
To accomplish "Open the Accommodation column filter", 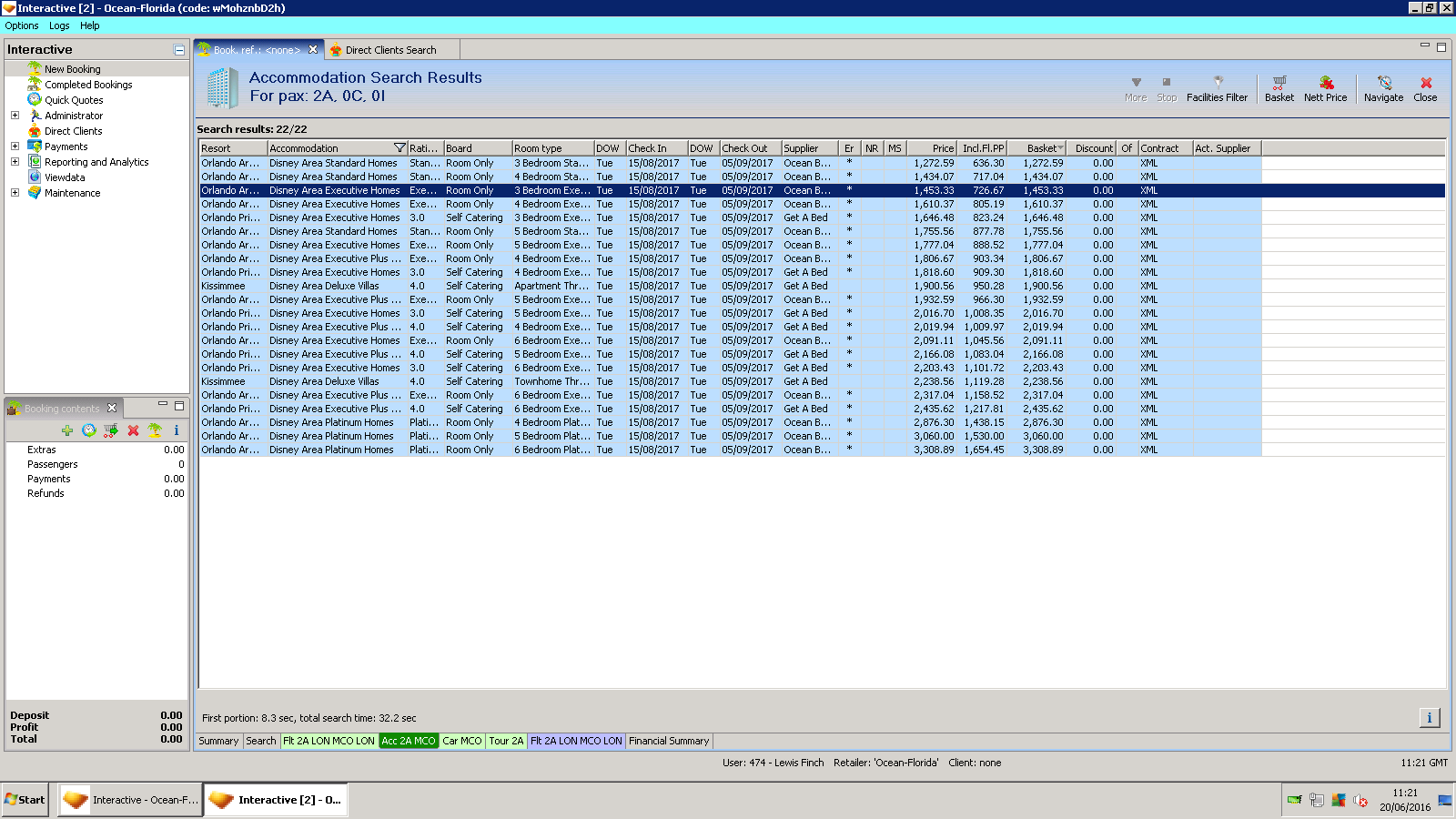I will click(399, 148).
